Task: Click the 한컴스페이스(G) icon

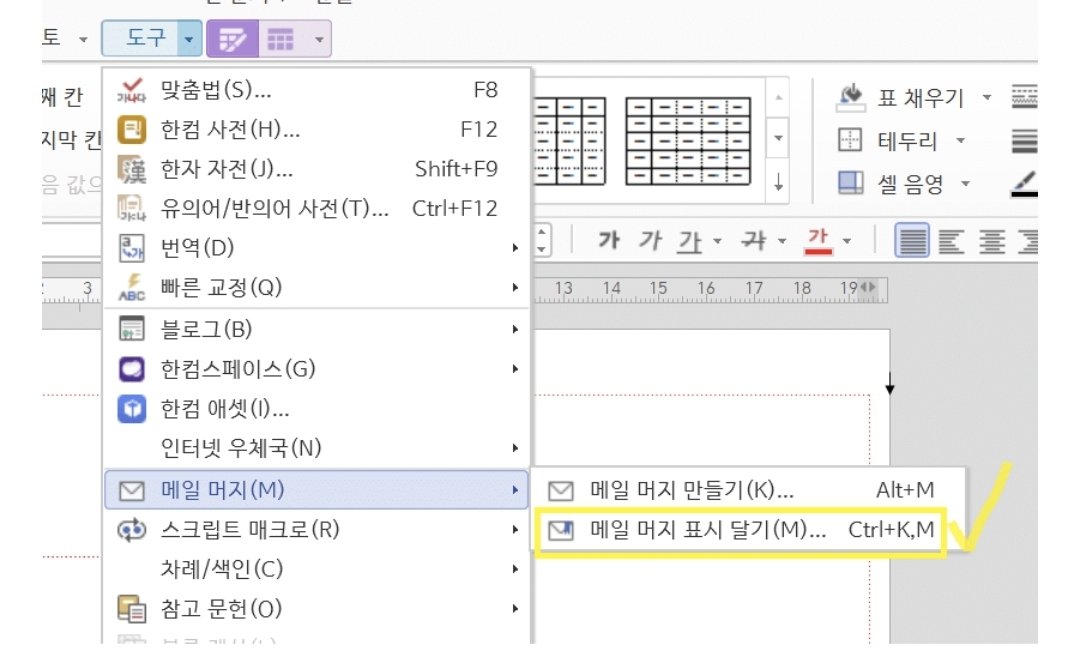Action: [132, 368]
